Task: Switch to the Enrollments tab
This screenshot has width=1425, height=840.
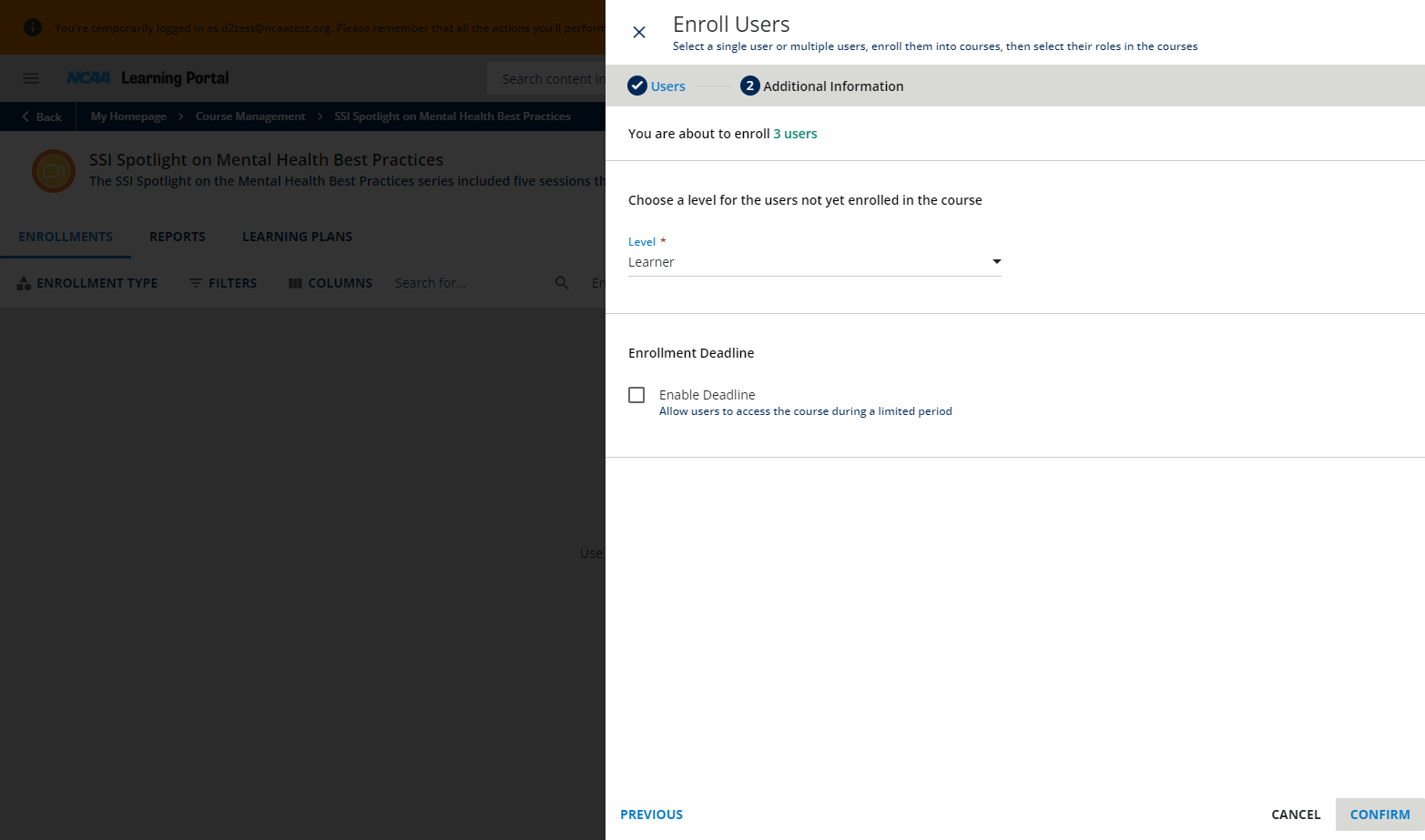Action: coord(66,237)
